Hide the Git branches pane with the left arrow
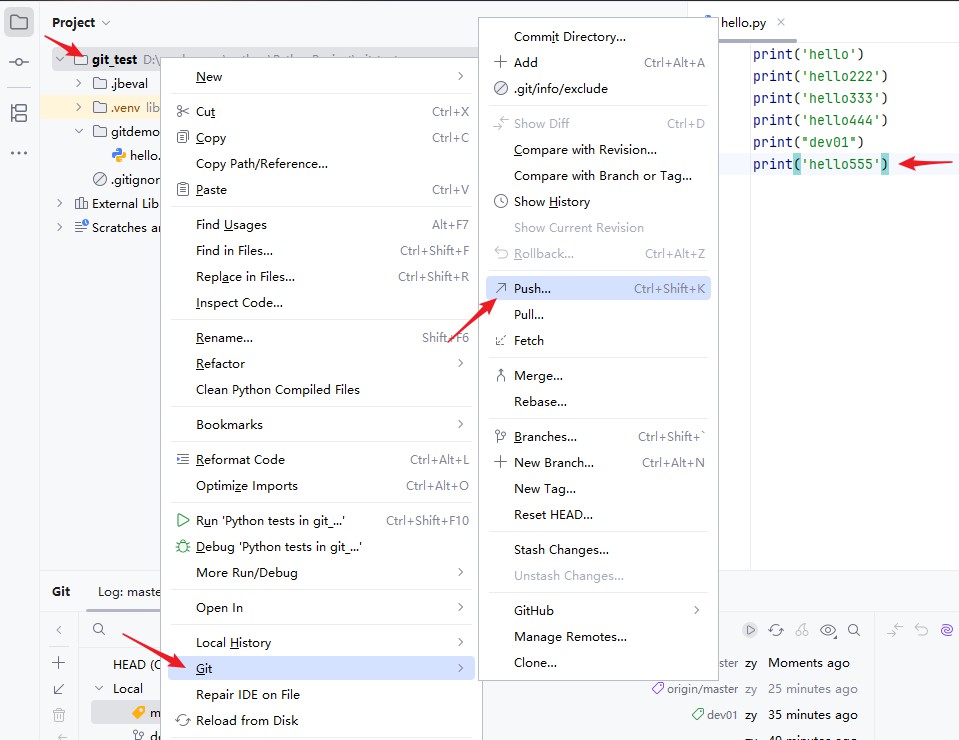The image size is (959, 740). pyautogui.click(x=59, y=629)
